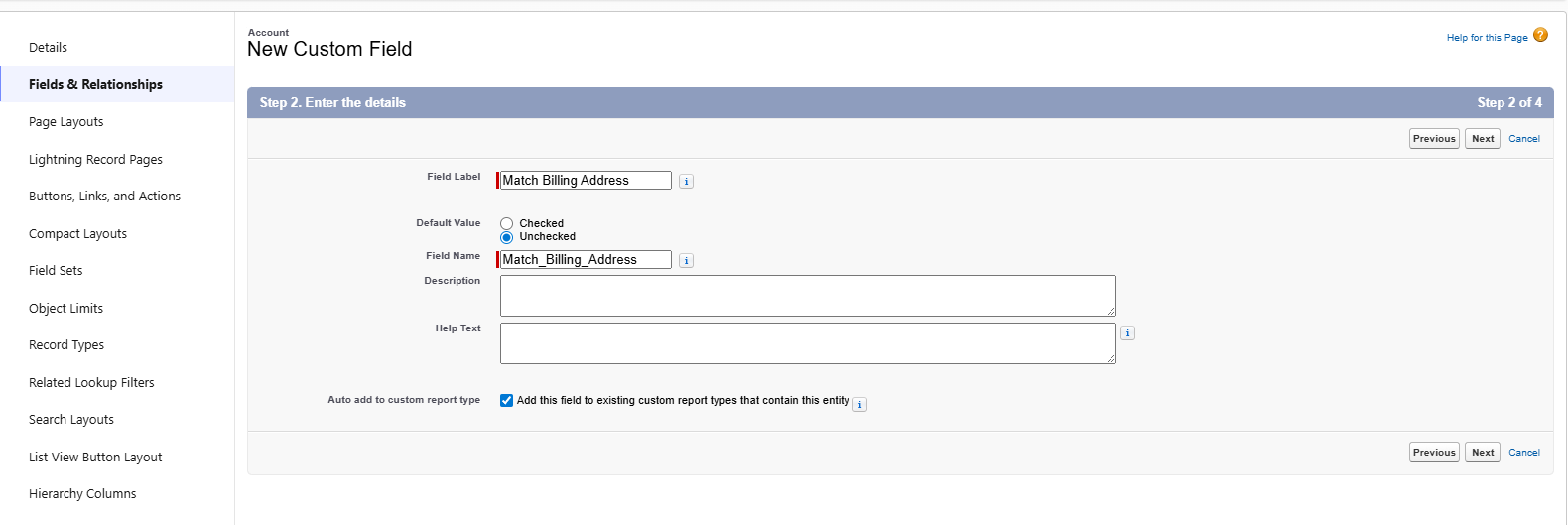Open Fields & Relationships in sidebar
The image size is (1568, 525).
(x=95, y=84)
